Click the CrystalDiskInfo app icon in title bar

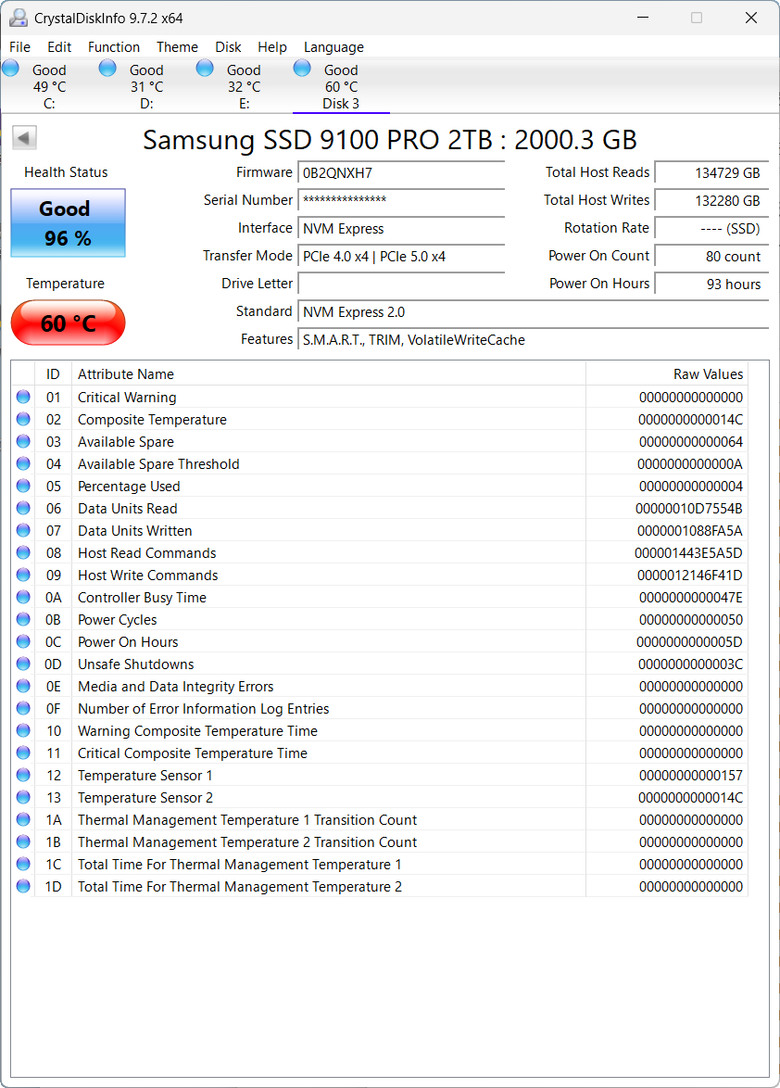18,18
